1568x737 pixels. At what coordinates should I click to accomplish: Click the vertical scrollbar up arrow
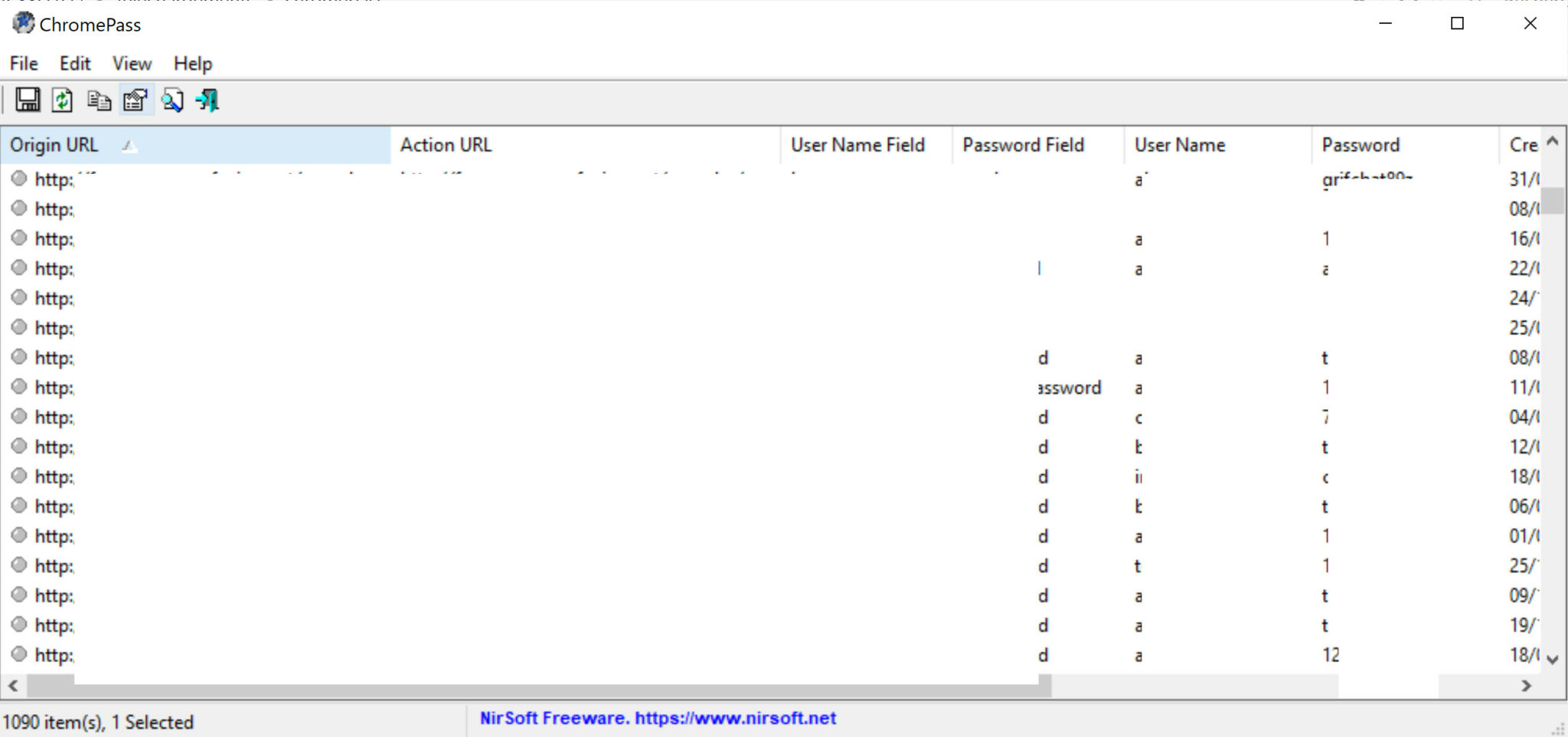(x=1553, y=141)
